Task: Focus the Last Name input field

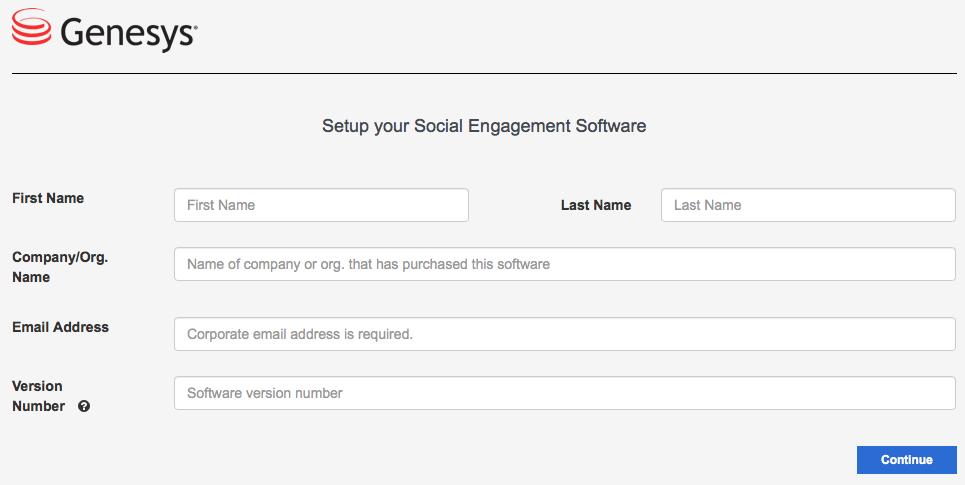Action: pyautogui.click(x=808, y=205)
